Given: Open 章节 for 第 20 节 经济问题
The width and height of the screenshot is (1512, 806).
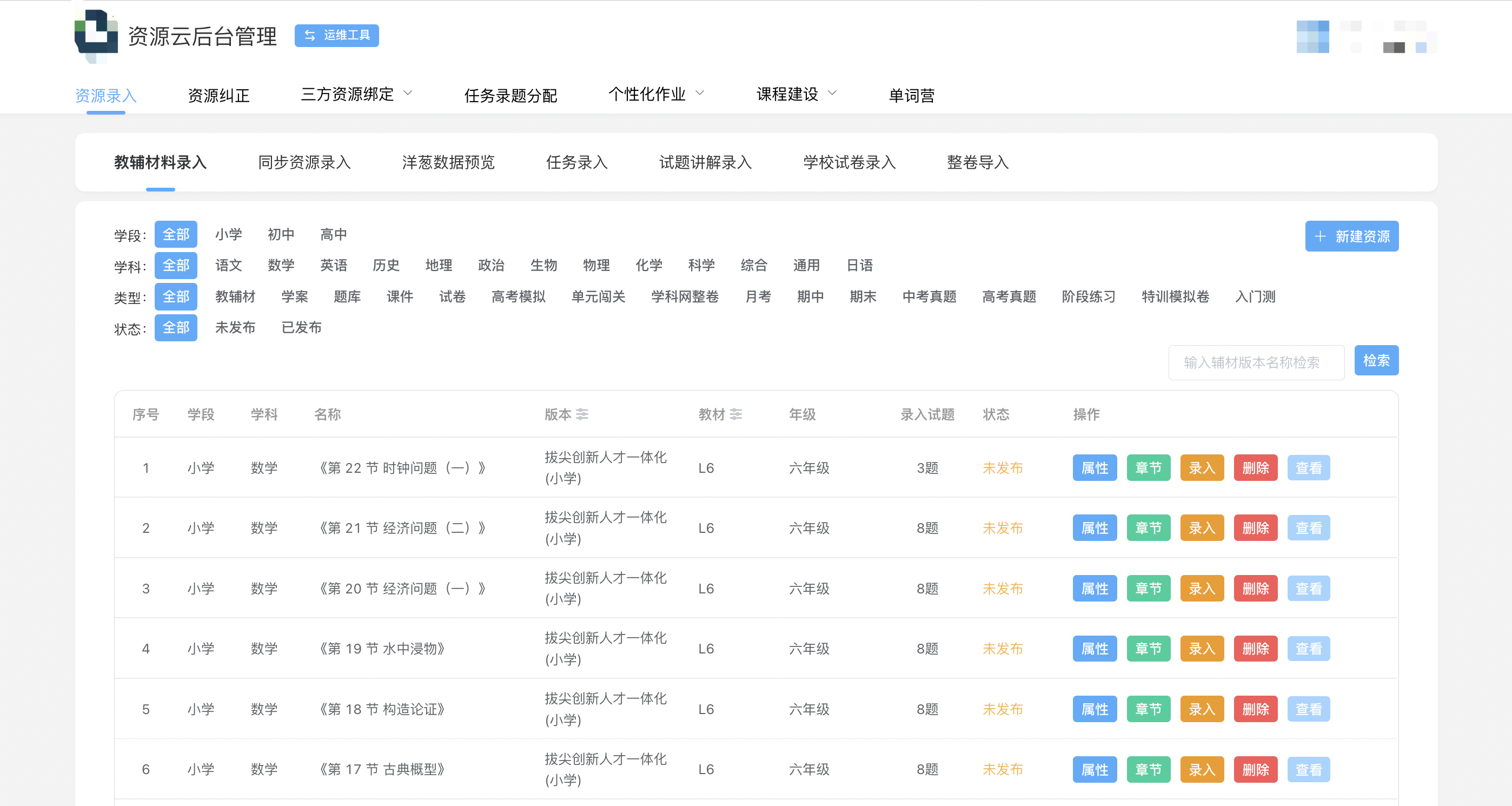Looking at the screenshot, I should click(x=1149, y=588).
